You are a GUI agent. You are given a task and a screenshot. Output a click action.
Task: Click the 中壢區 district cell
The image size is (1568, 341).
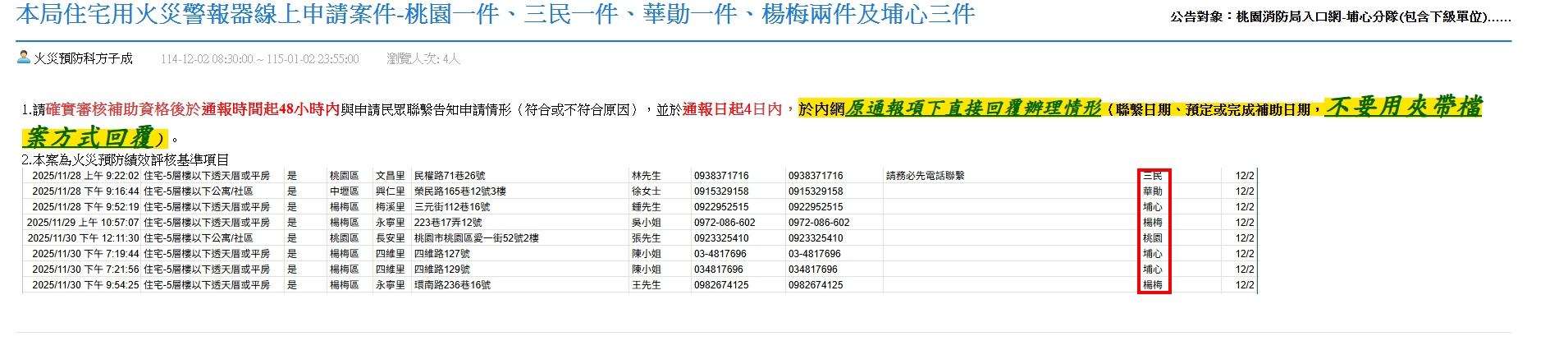(344, 191)
